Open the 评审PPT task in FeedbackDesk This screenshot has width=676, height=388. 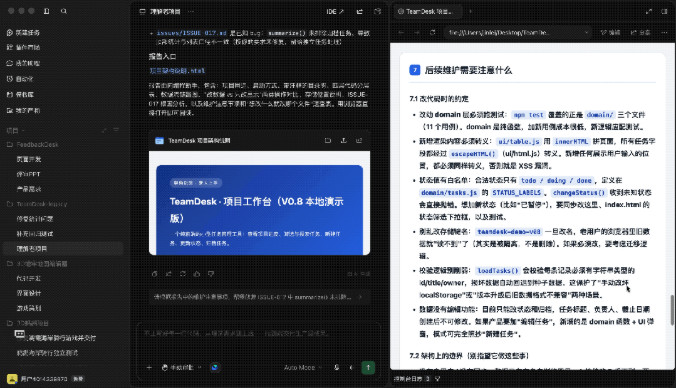(28, 174)
